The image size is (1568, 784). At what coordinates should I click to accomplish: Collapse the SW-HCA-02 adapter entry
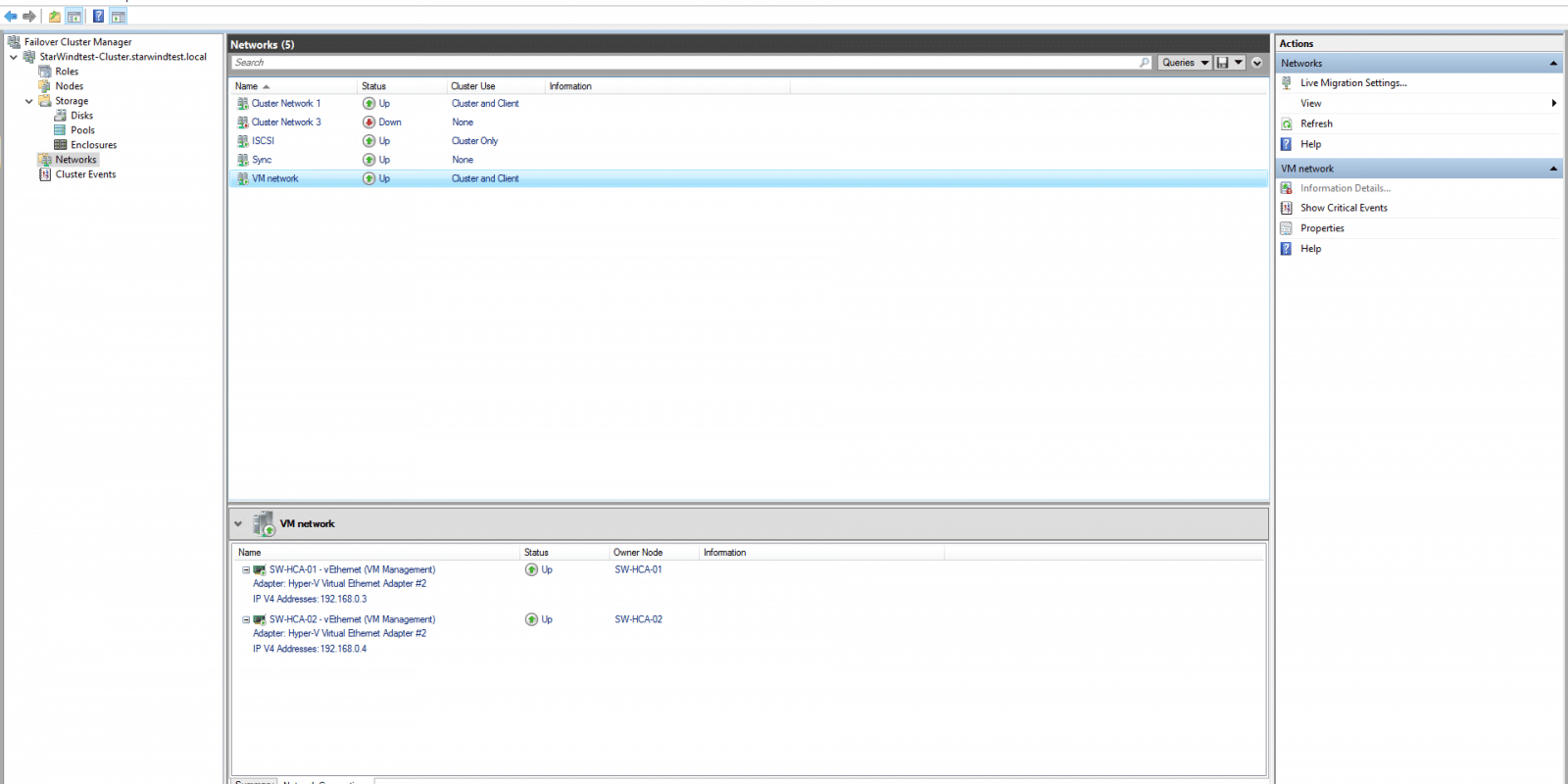pyautogui.click(x=246, y=620)
